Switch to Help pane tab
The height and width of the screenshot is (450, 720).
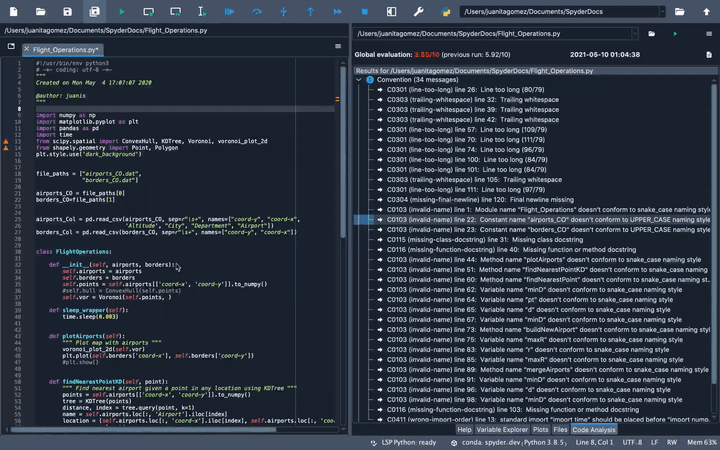(464, 430)
